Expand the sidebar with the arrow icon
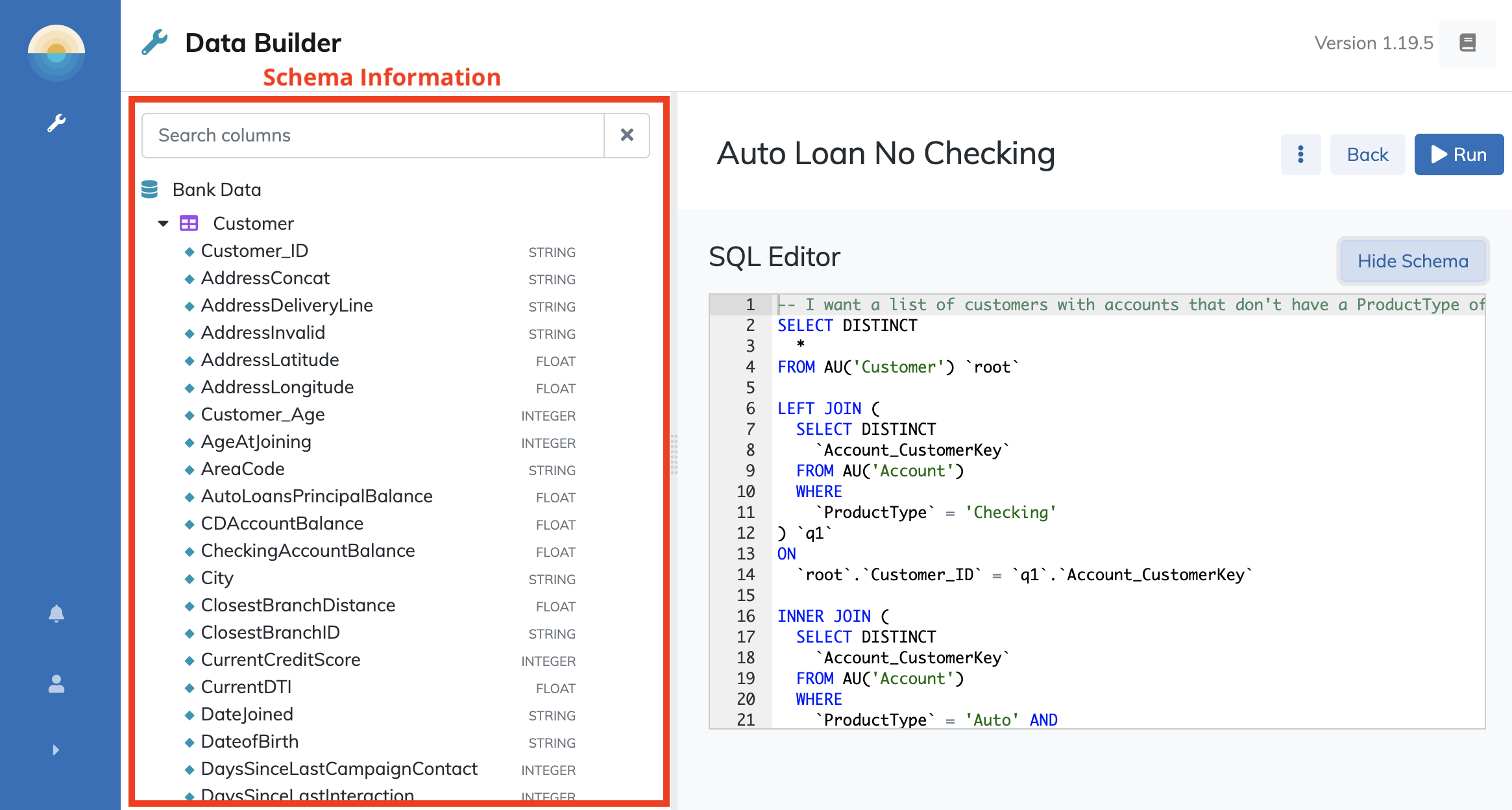This screenshot has width=1512, height=810. coord(56,750)
